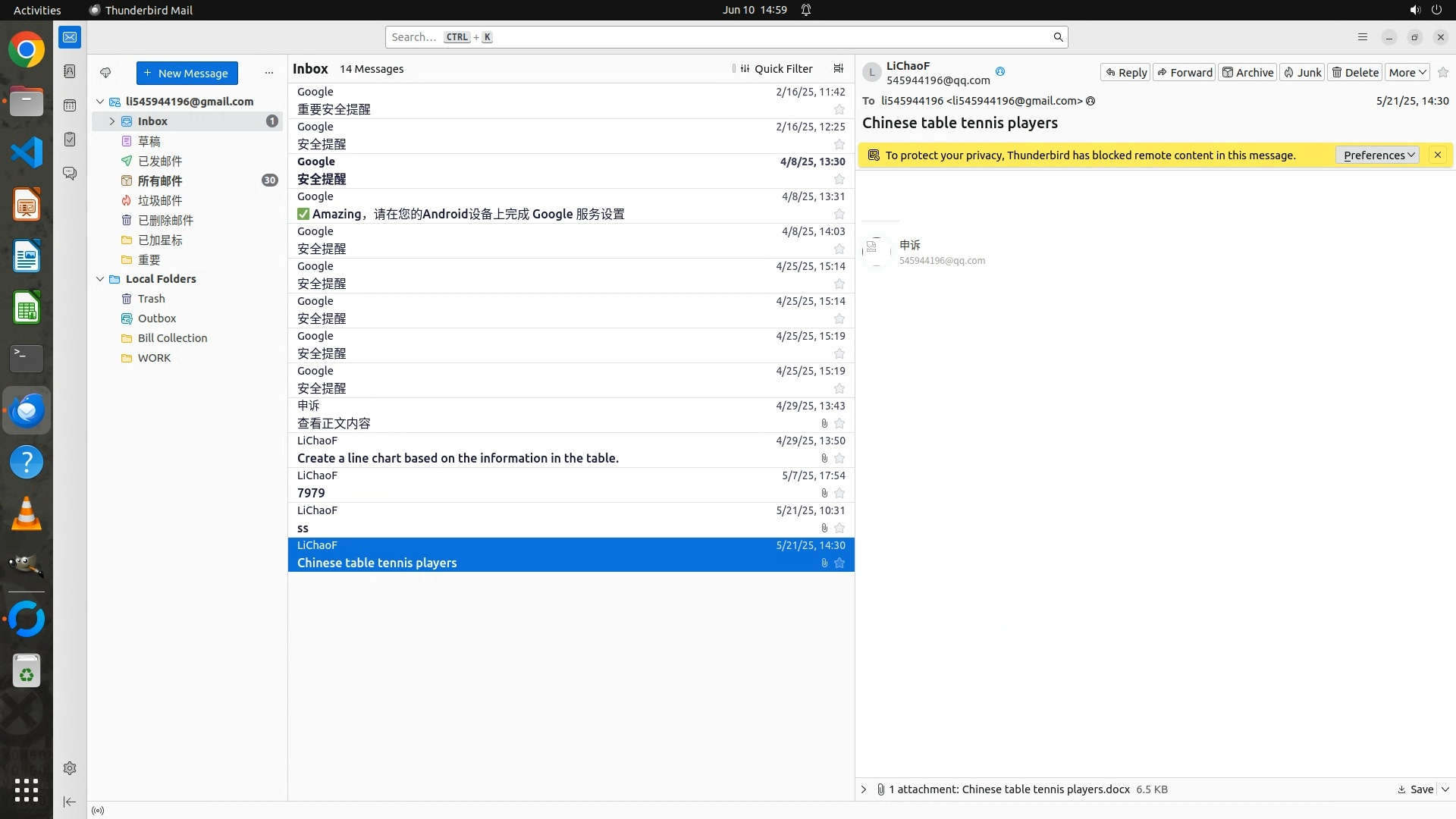Screen dimensions: 1456x819
Task: Open the Address Book space icon
Action: click(x=70, y=71)
